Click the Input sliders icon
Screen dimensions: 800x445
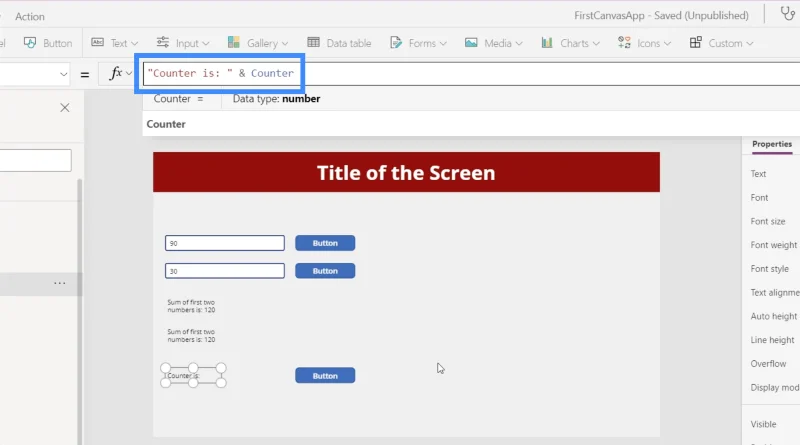[x=163, y=42]
